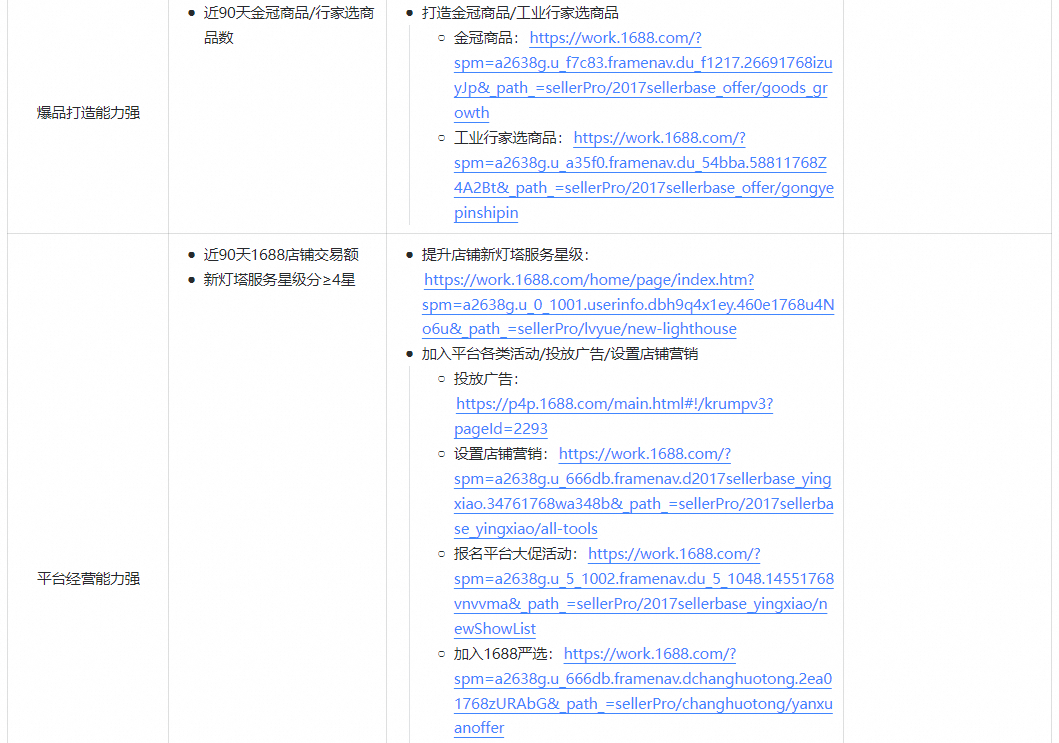Open the p4p.1688.com 投放广告 hyperlink
The image size is (1059, 743).
point(614,405)
